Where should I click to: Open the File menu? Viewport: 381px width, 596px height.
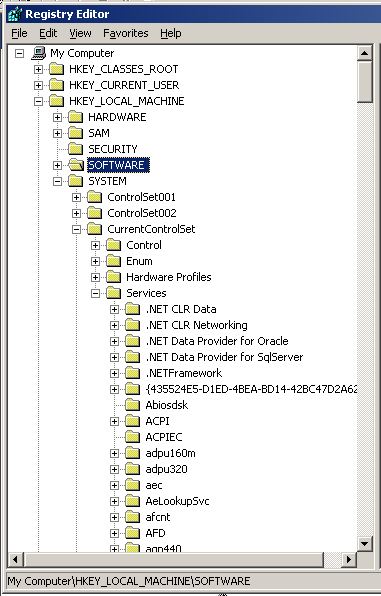(19, 33)
